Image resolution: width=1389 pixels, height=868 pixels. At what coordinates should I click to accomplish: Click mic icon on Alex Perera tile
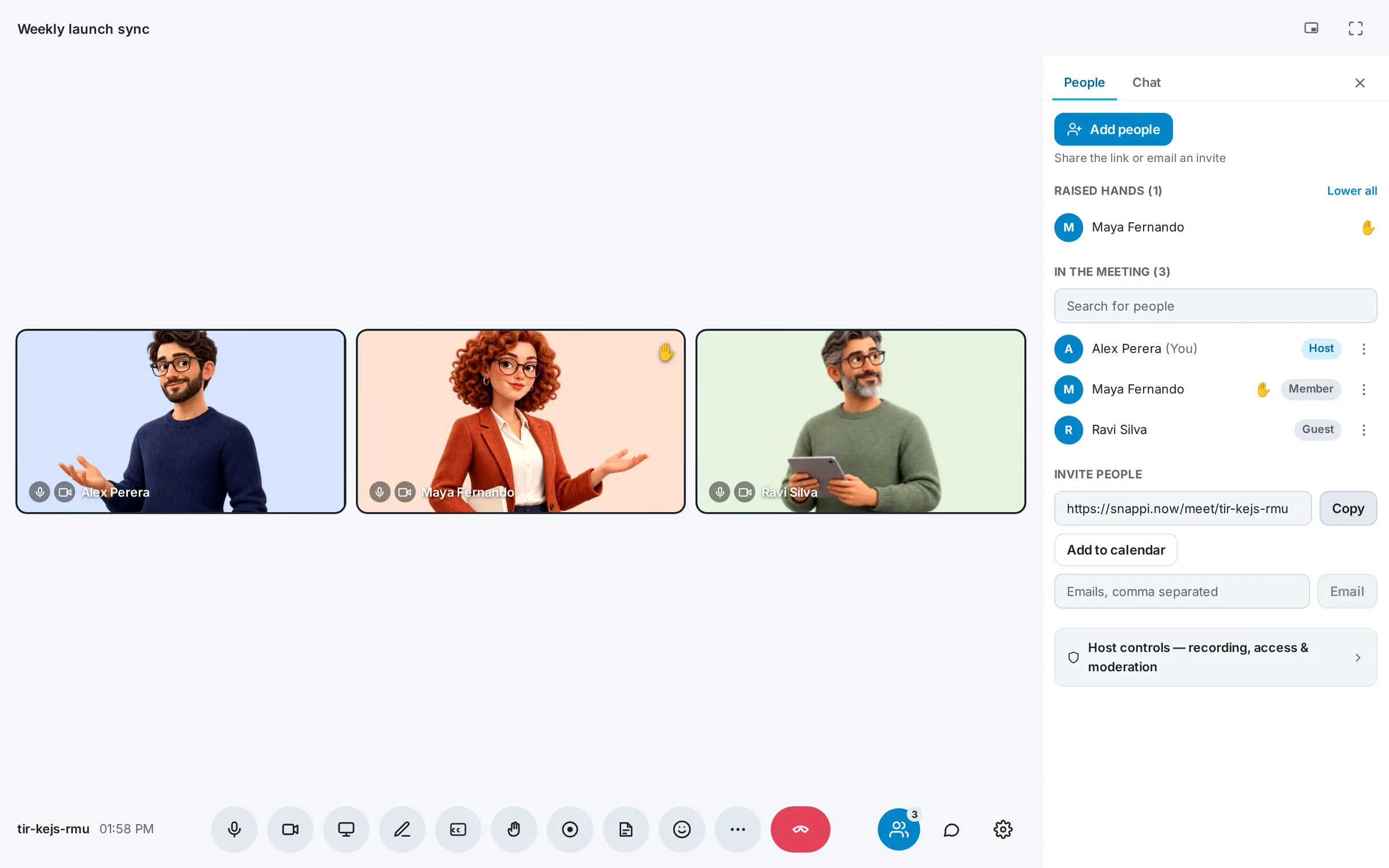coord(39,492)
